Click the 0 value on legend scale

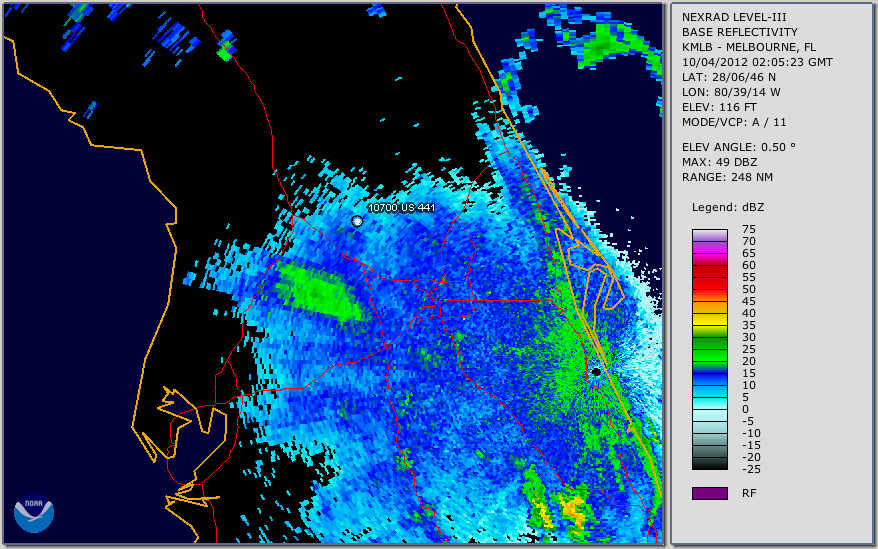pyautogui.click(x=745, y=409)
